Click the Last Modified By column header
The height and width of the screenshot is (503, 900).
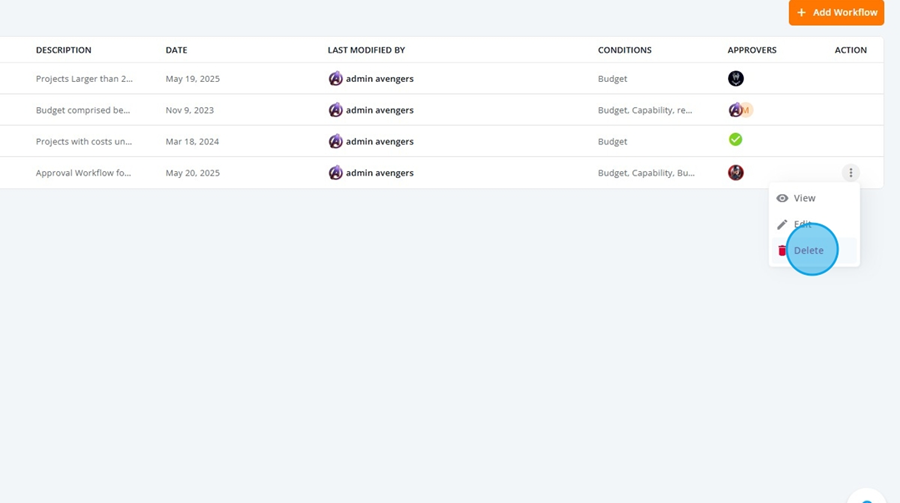tap(366, 50)
